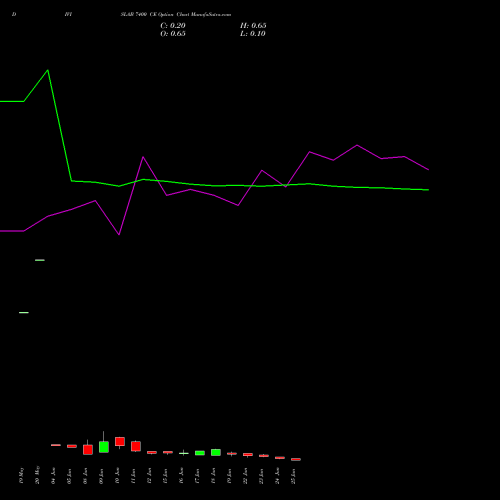500x500 pixels.
Task: Select the tall green candle for 09 Jun
Action: click(104, 447)
